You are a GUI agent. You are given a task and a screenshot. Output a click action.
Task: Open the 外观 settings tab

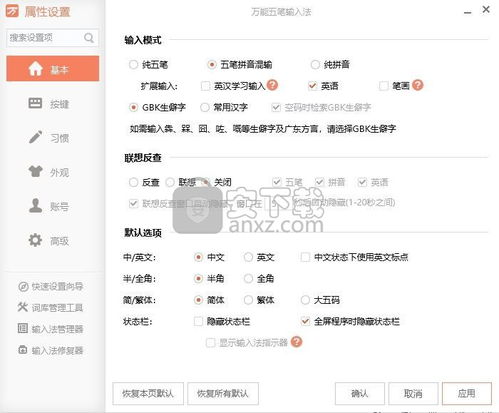click(x=53, y=172)
